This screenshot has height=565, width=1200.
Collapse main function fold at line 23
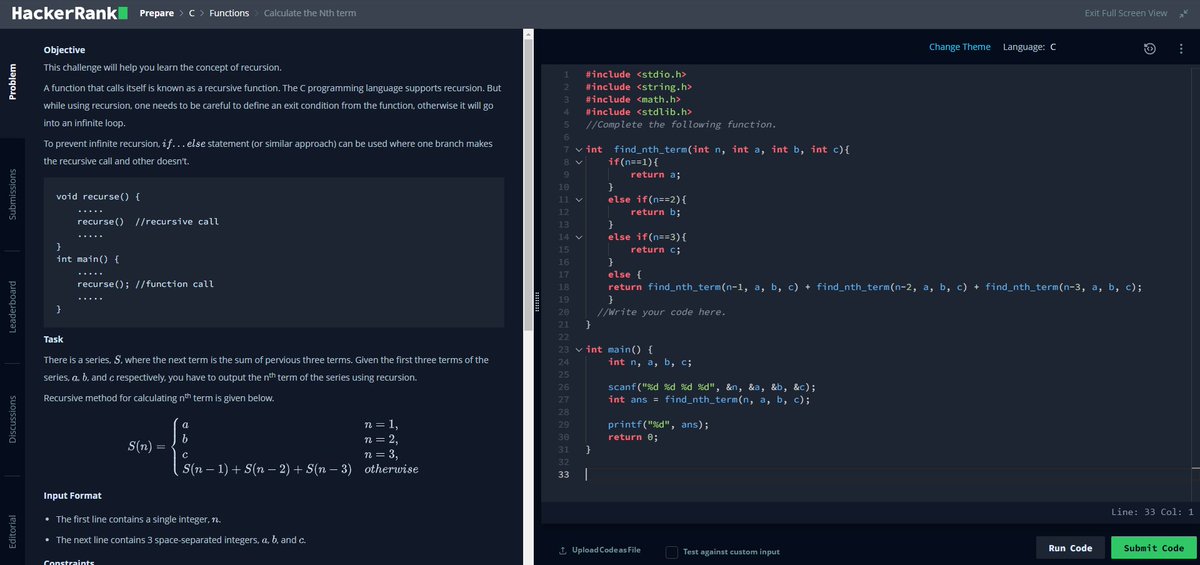pos(577,349)
